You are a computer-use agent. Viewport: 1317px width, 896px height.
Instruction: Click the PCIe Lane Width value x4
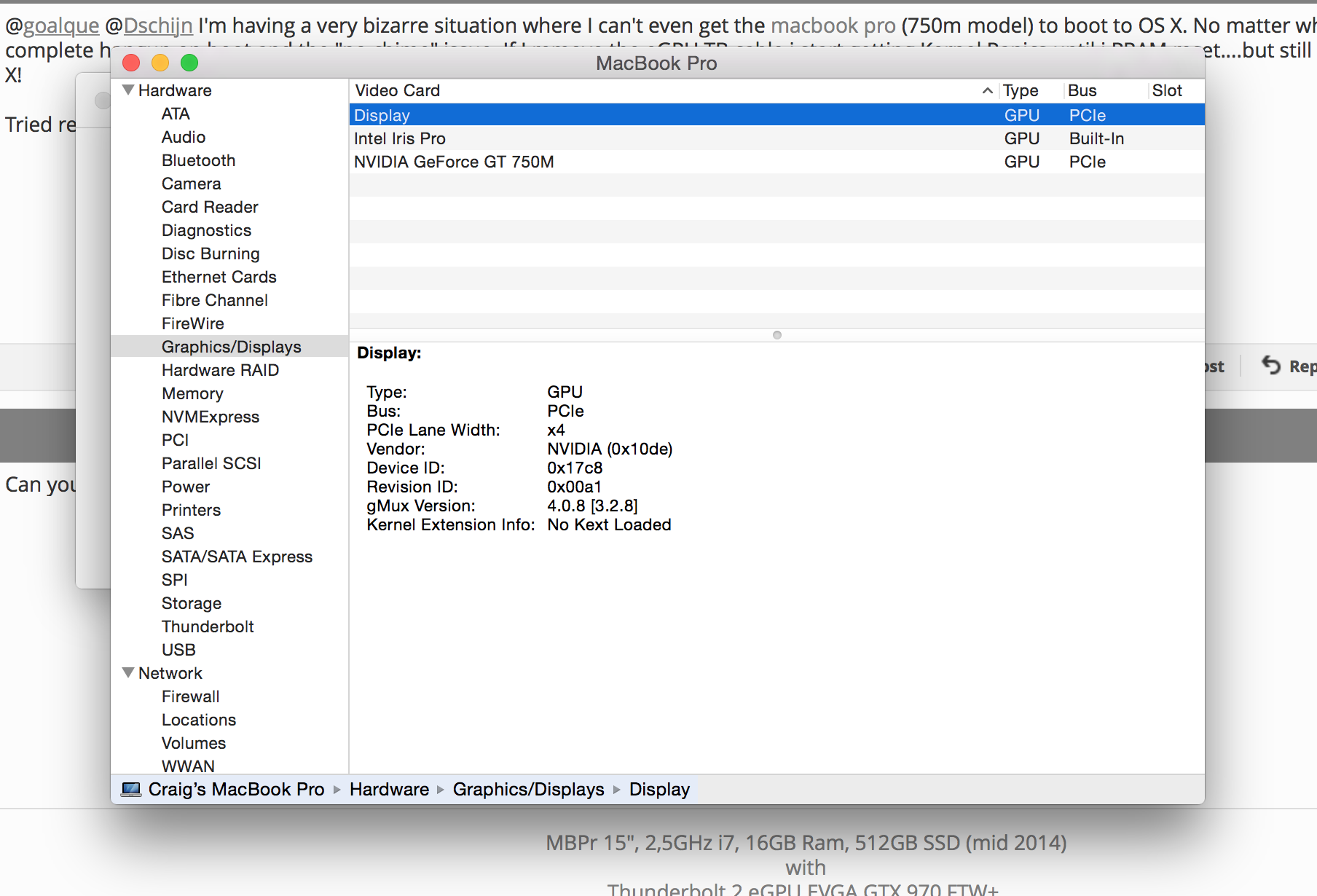click(556, 430)
